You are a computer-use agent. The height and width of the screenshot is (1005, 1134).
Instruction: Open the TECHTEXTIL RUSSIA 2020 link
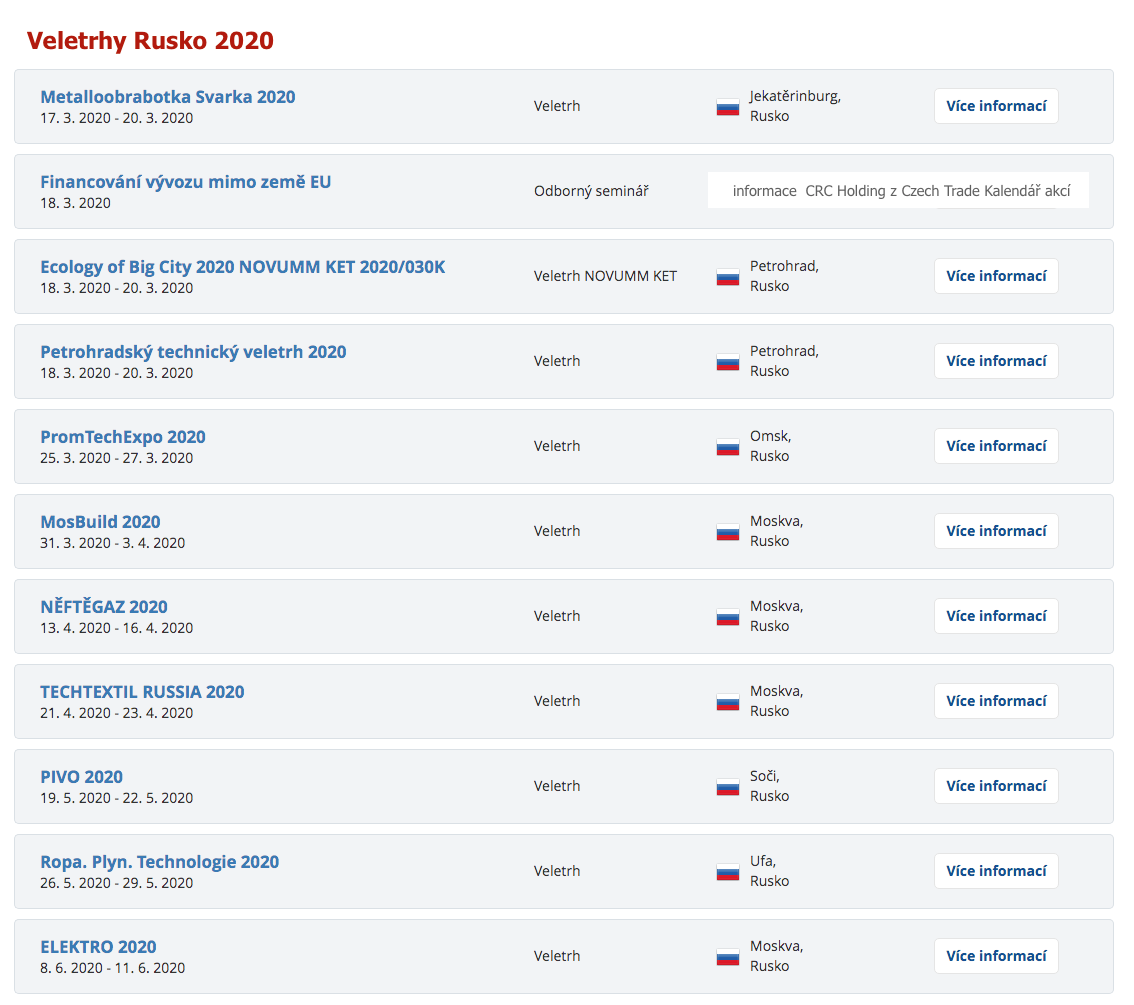point(142,692)
